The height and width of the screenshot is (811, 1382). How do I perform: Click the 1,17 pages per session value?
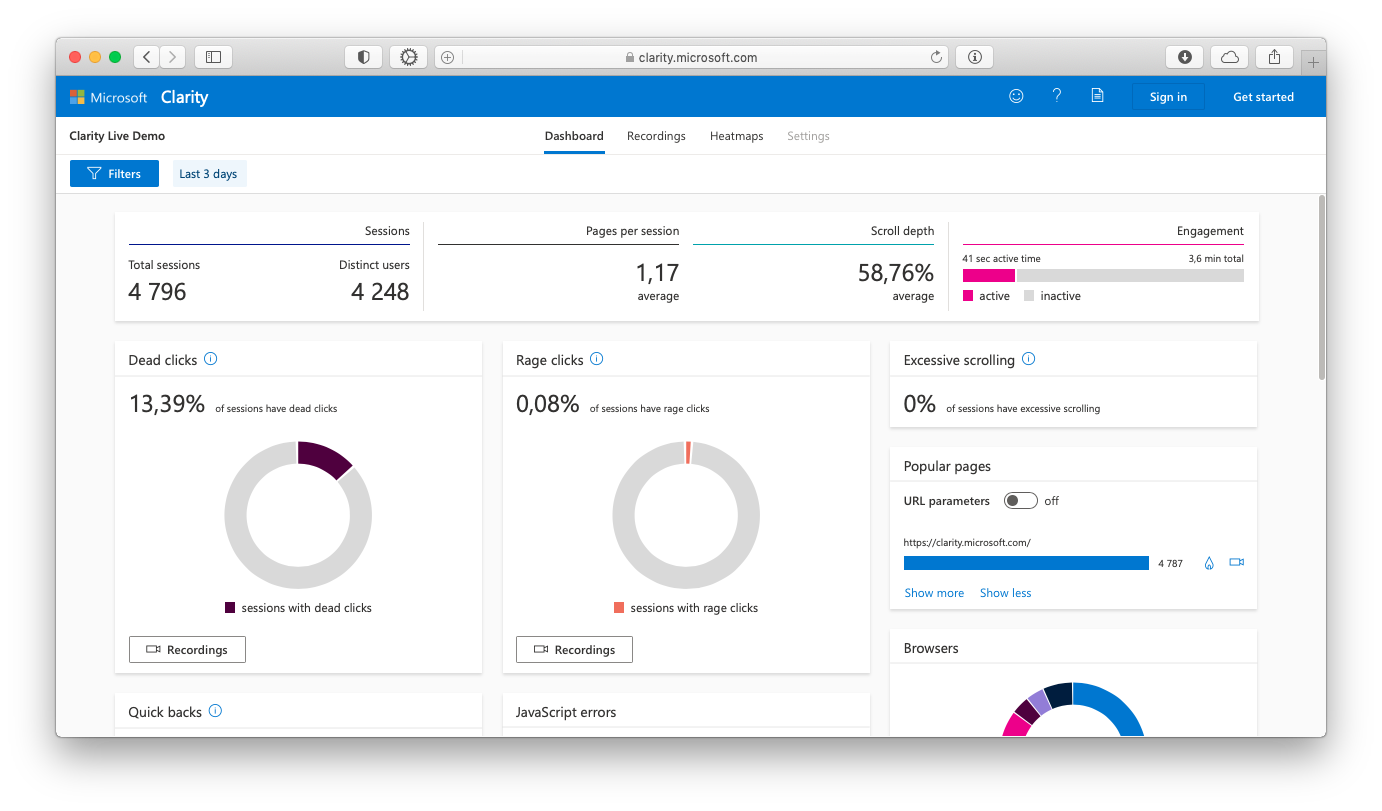(657, 273)
